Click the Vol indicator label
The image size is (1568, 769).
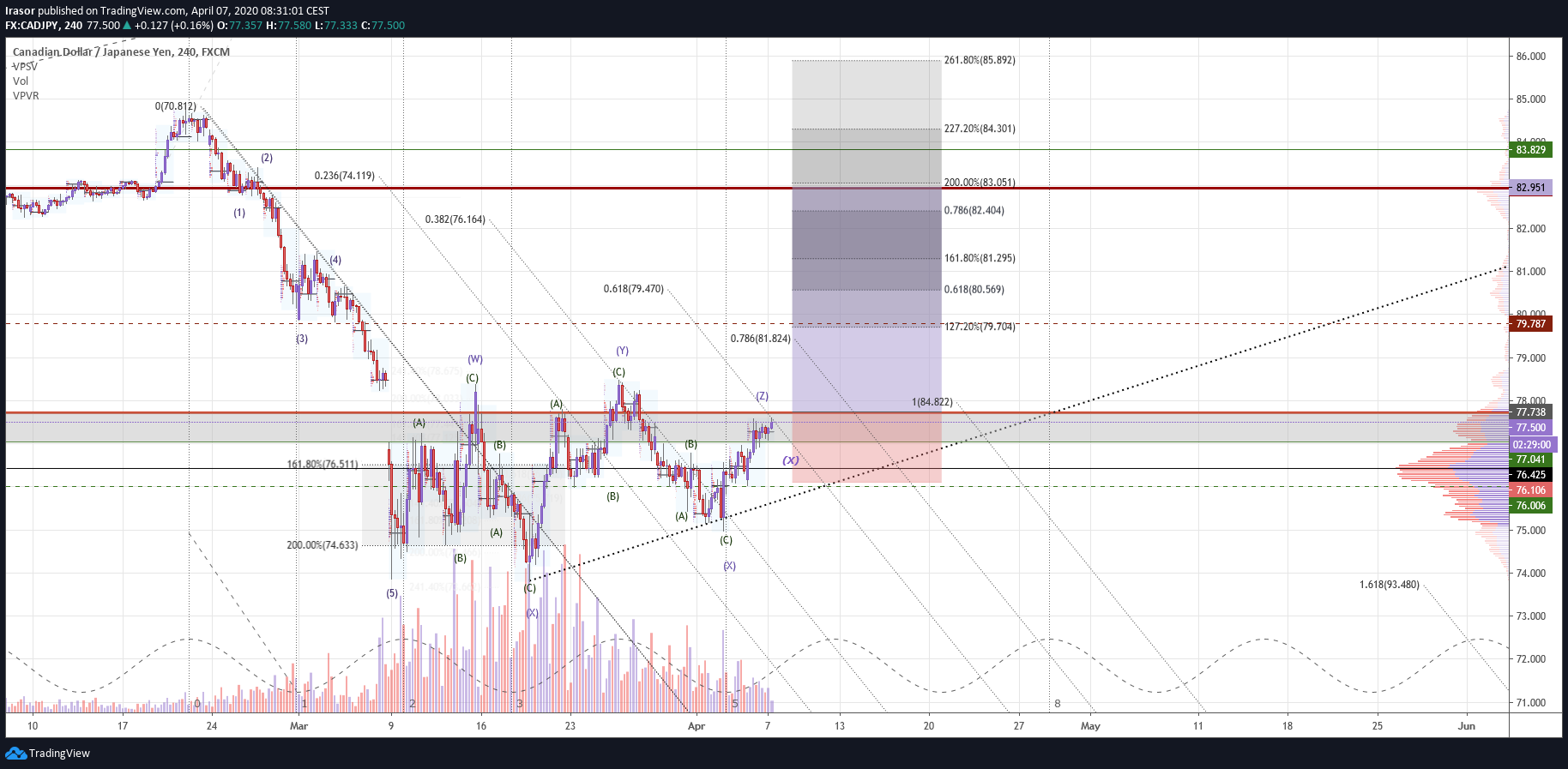(21, 81)
